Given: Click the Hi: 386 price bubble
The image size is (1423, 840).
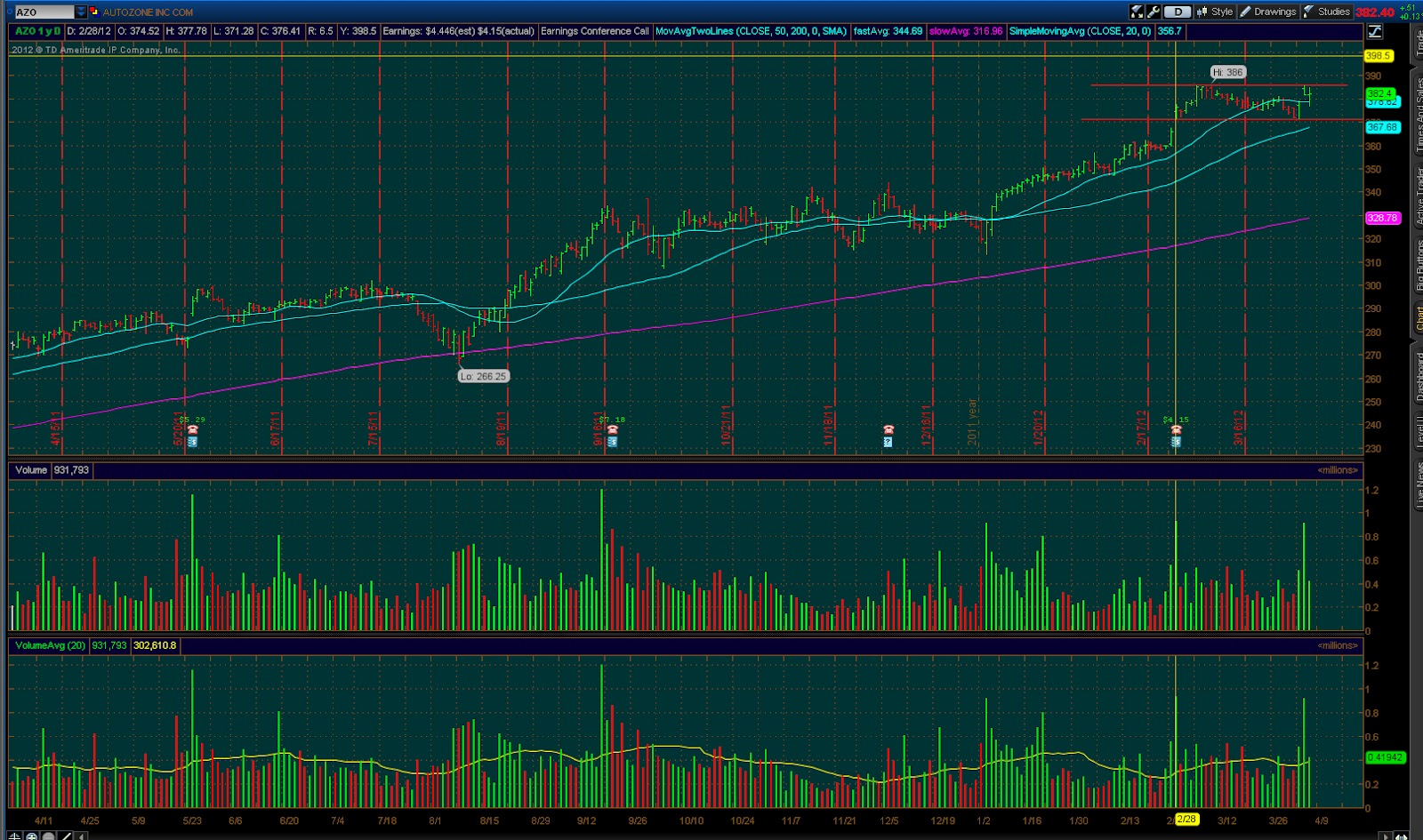Looking at the screenshot, I should tap(1227, 72).
